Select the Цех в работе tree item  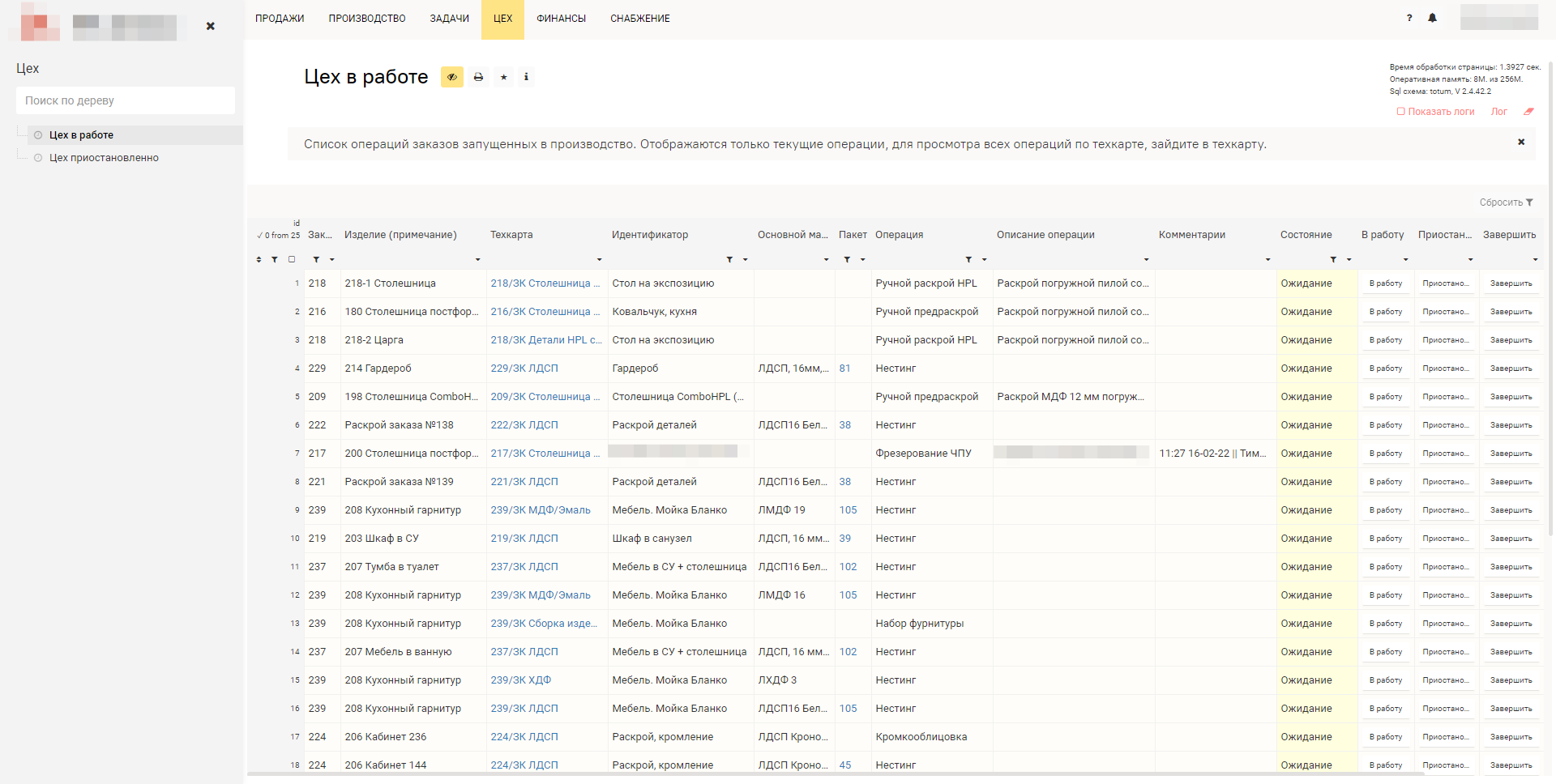coord(81,135)
